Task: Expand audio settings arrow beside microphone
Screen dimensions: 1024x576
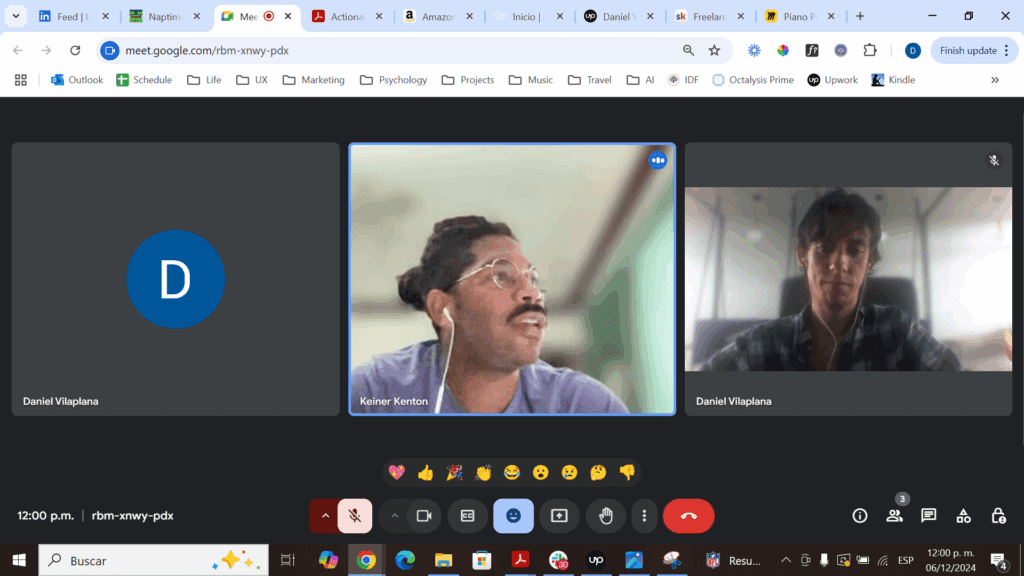Action: [x=325, y=516]
